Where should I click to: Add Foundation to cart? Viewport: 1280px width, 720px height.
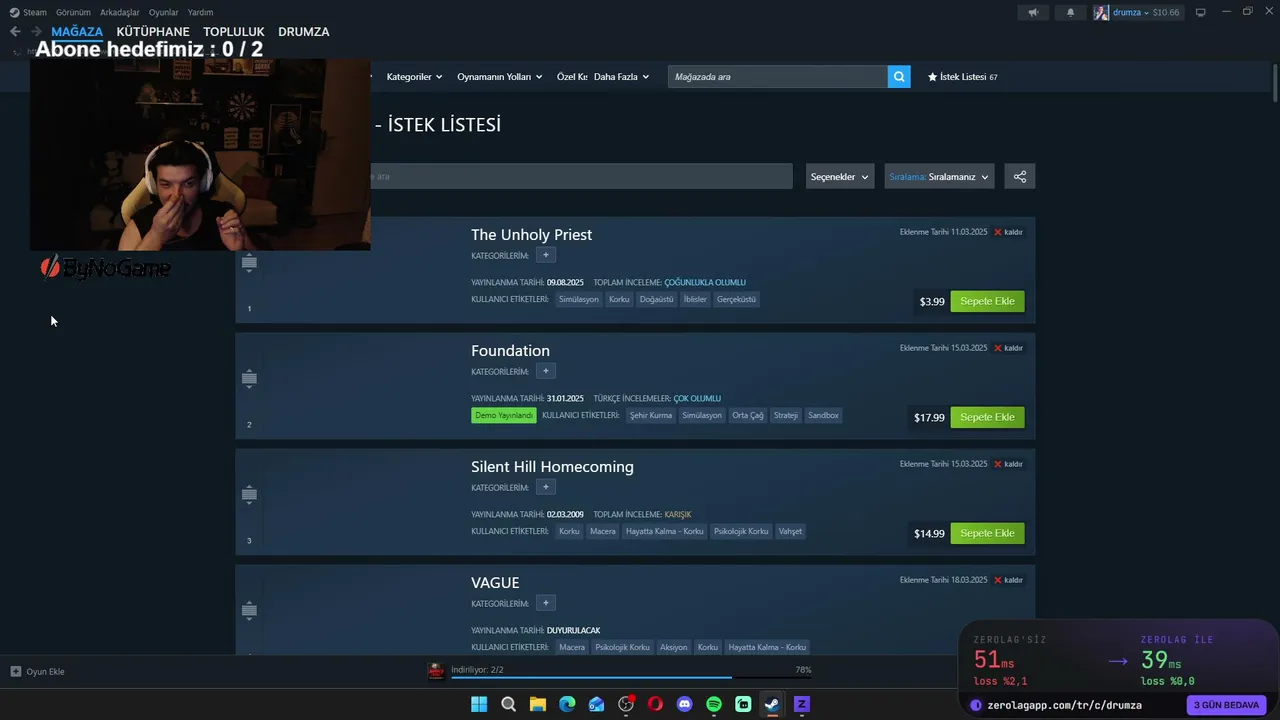pos(987,417)
